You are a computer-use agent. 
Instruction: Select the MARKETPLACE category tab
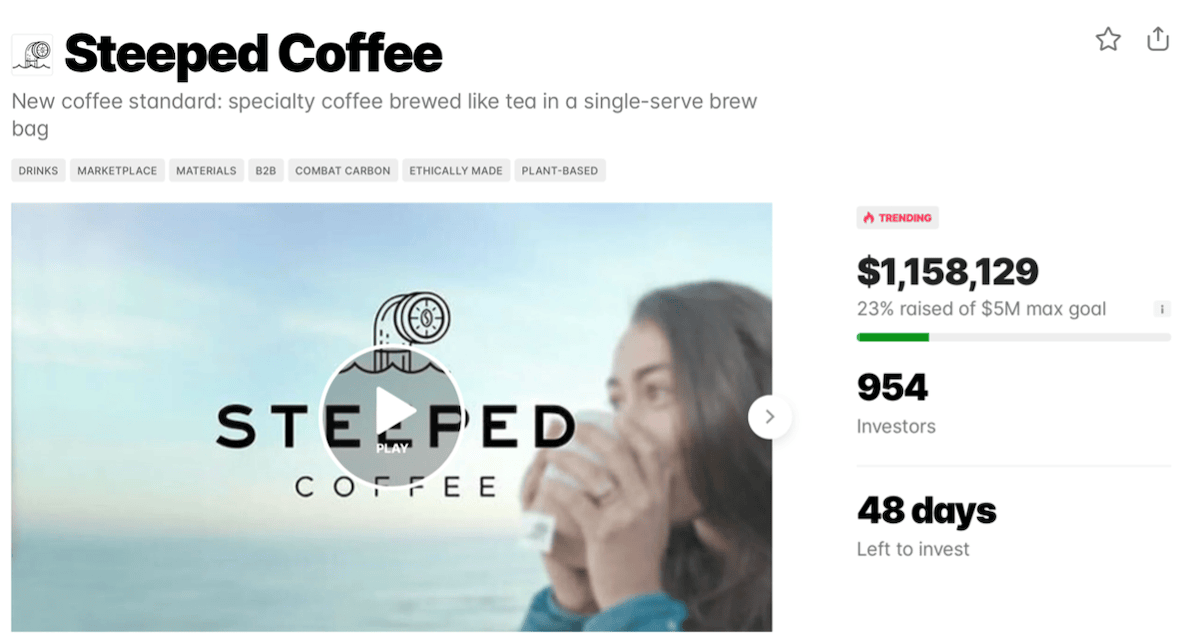(116, 170)
